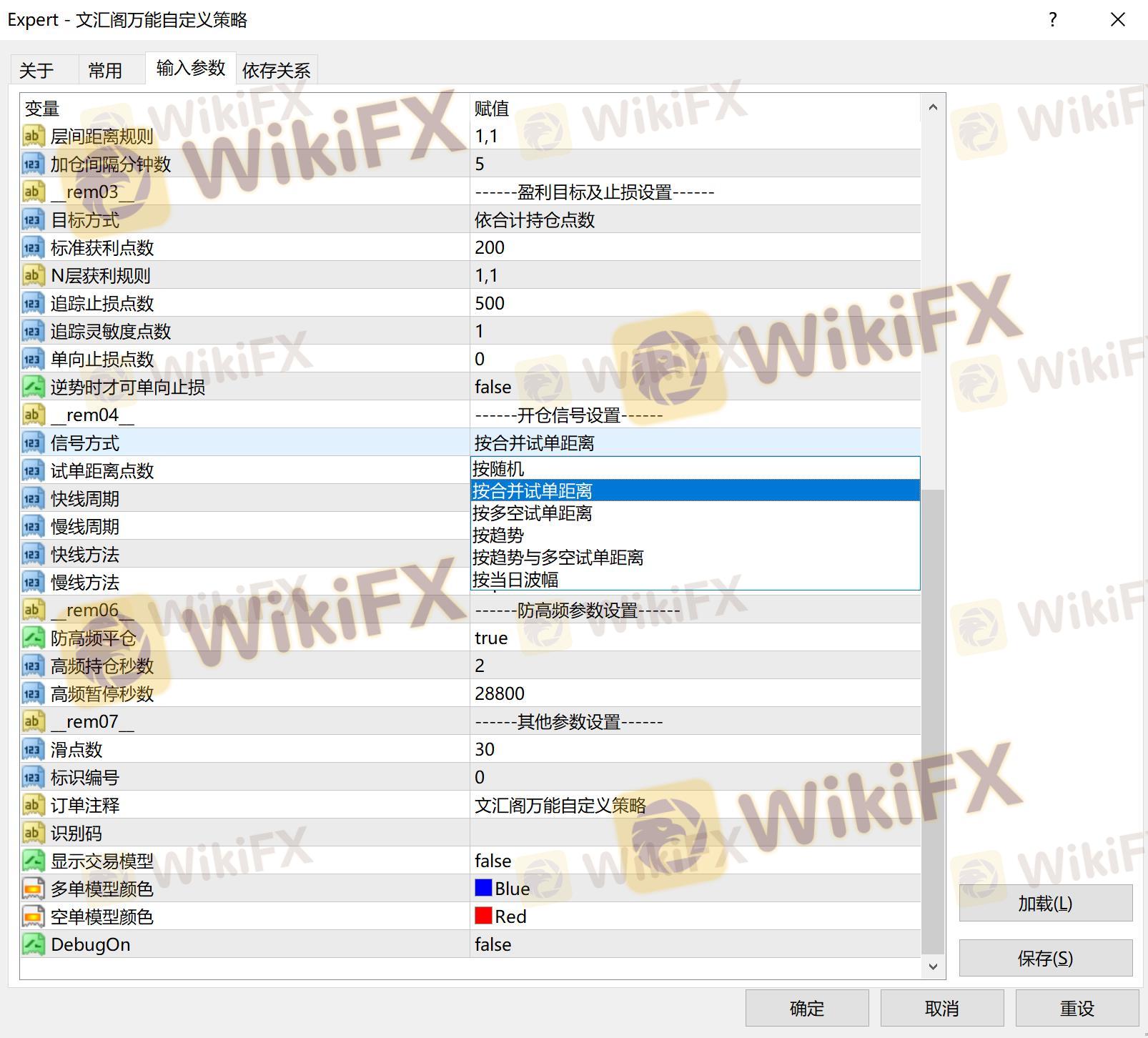Switch to the 常用 tab

tap(105, 70)
